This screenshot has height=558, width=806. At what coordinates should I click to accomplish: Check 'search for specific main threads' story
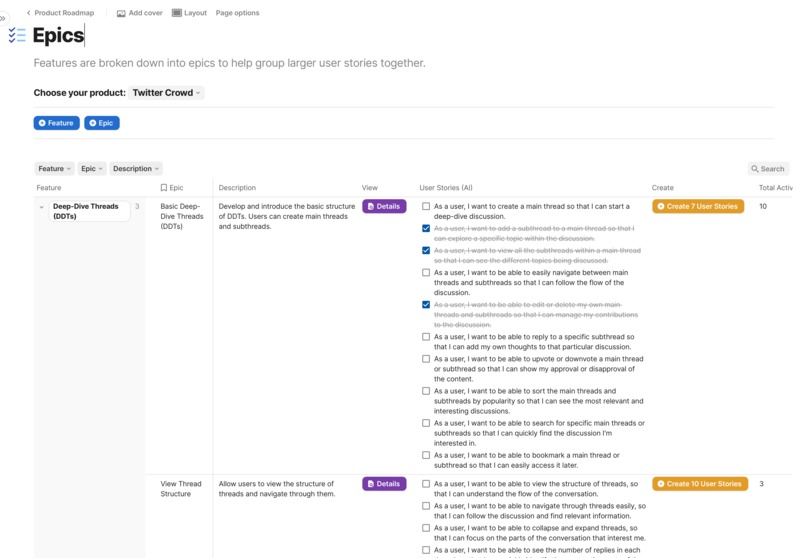point(426,423)
